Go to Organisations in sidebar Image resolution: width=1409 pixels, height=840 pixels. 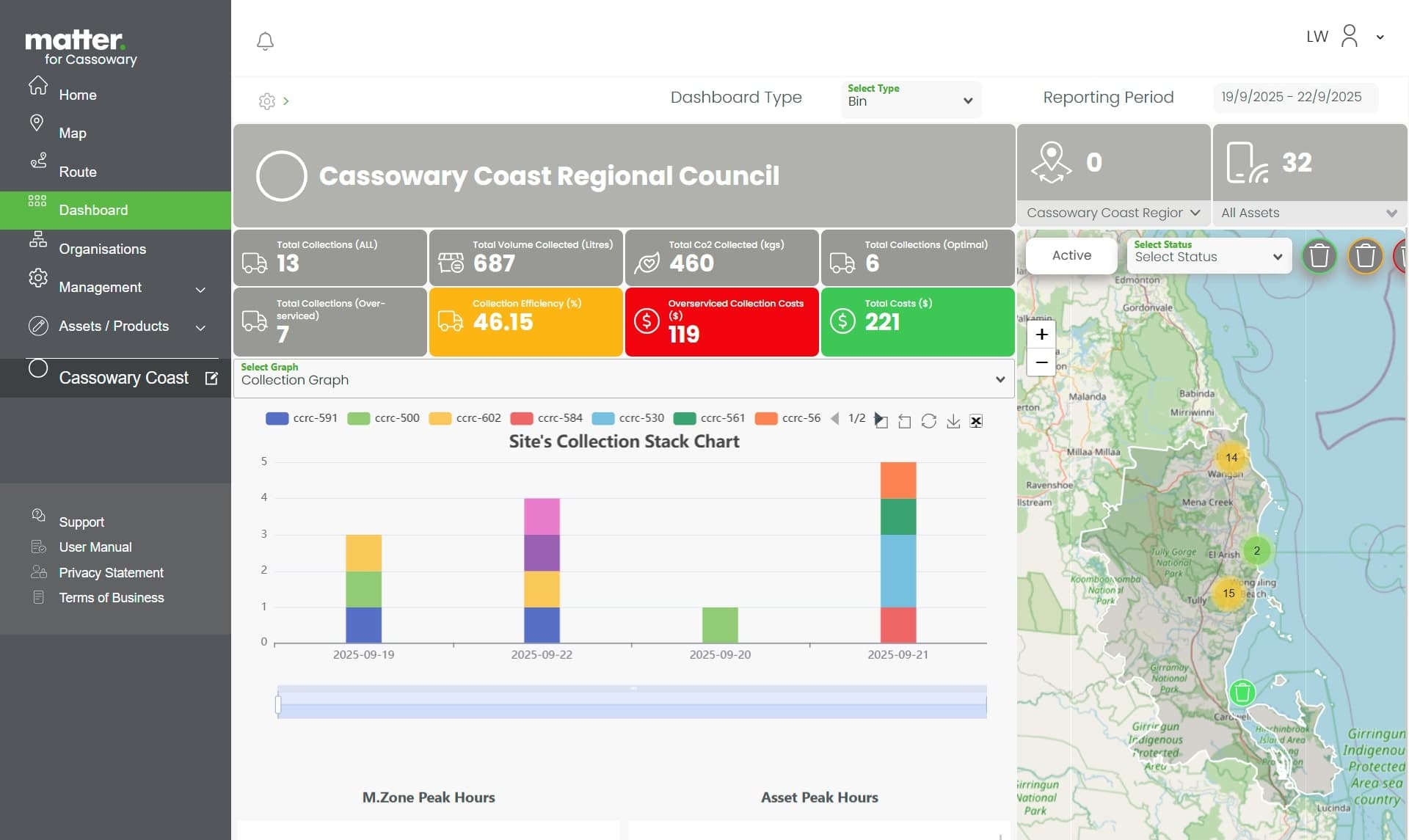point(102,249)
